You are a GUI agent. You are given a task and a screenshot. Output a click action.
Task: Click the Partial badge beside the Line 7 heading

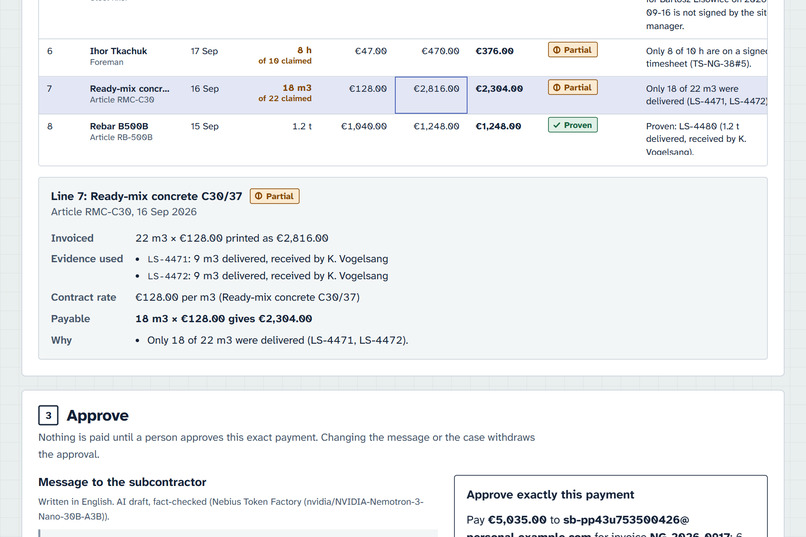[274, 196]
